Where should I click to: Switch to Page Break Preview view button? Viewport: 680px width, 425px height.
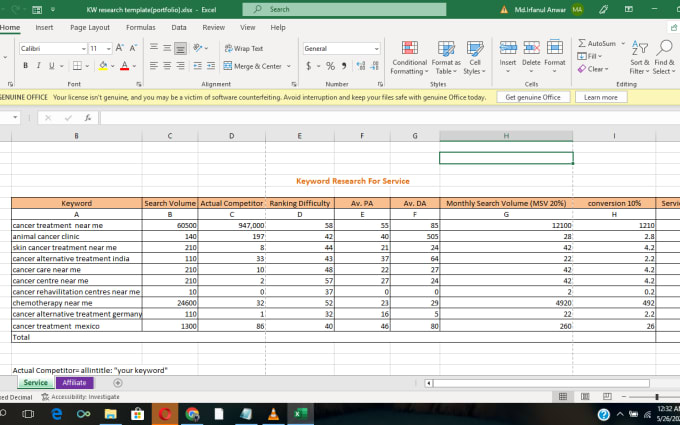point(607,396)
